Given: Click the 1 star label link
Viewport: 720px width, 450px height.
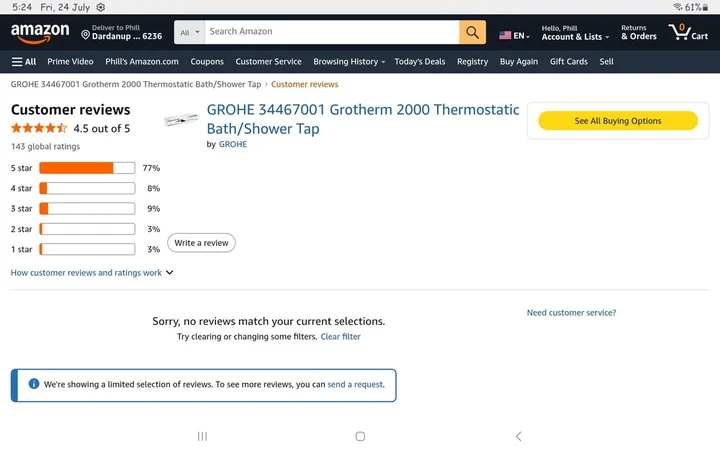Looking at the screenshot, I should point(22,249).
